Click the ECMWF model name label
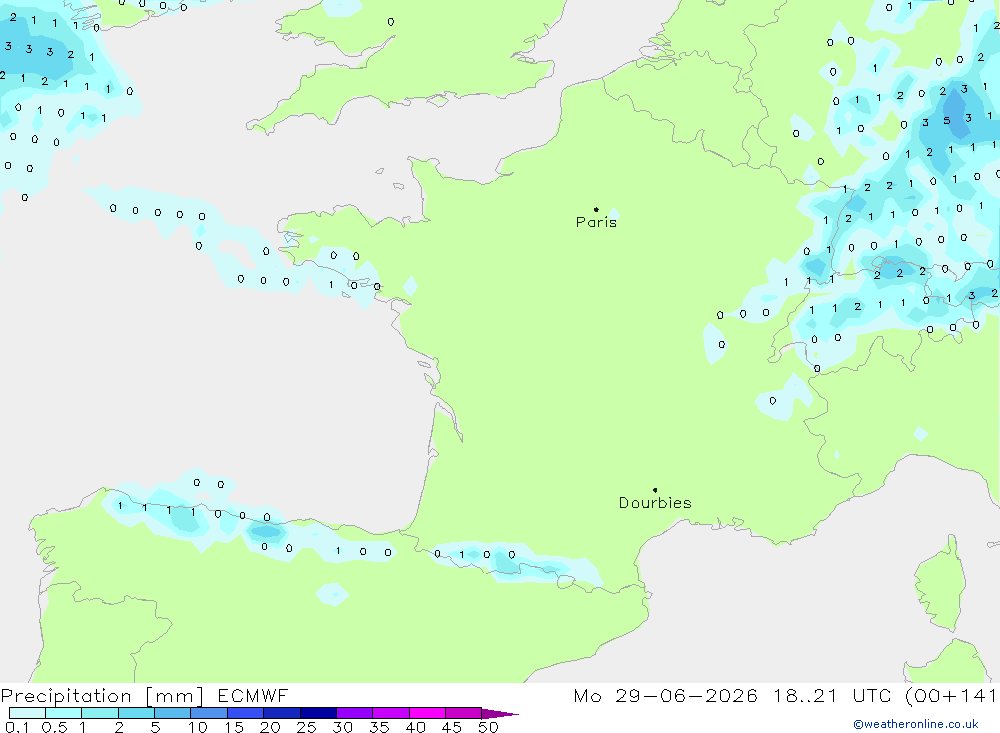 pos(253,695)
